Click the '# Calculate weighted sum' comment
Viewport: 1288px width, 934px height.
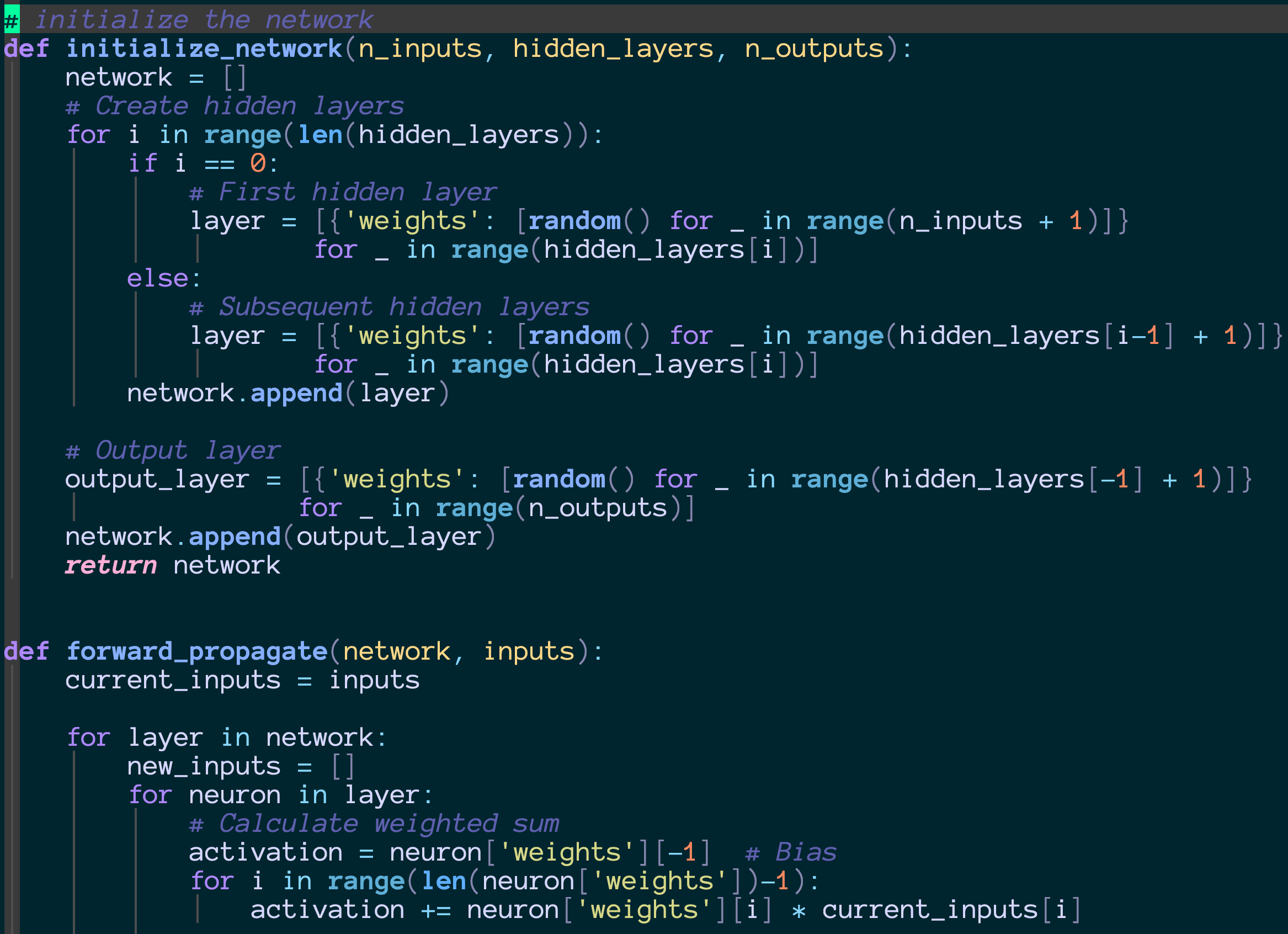[x=374, y=824]
